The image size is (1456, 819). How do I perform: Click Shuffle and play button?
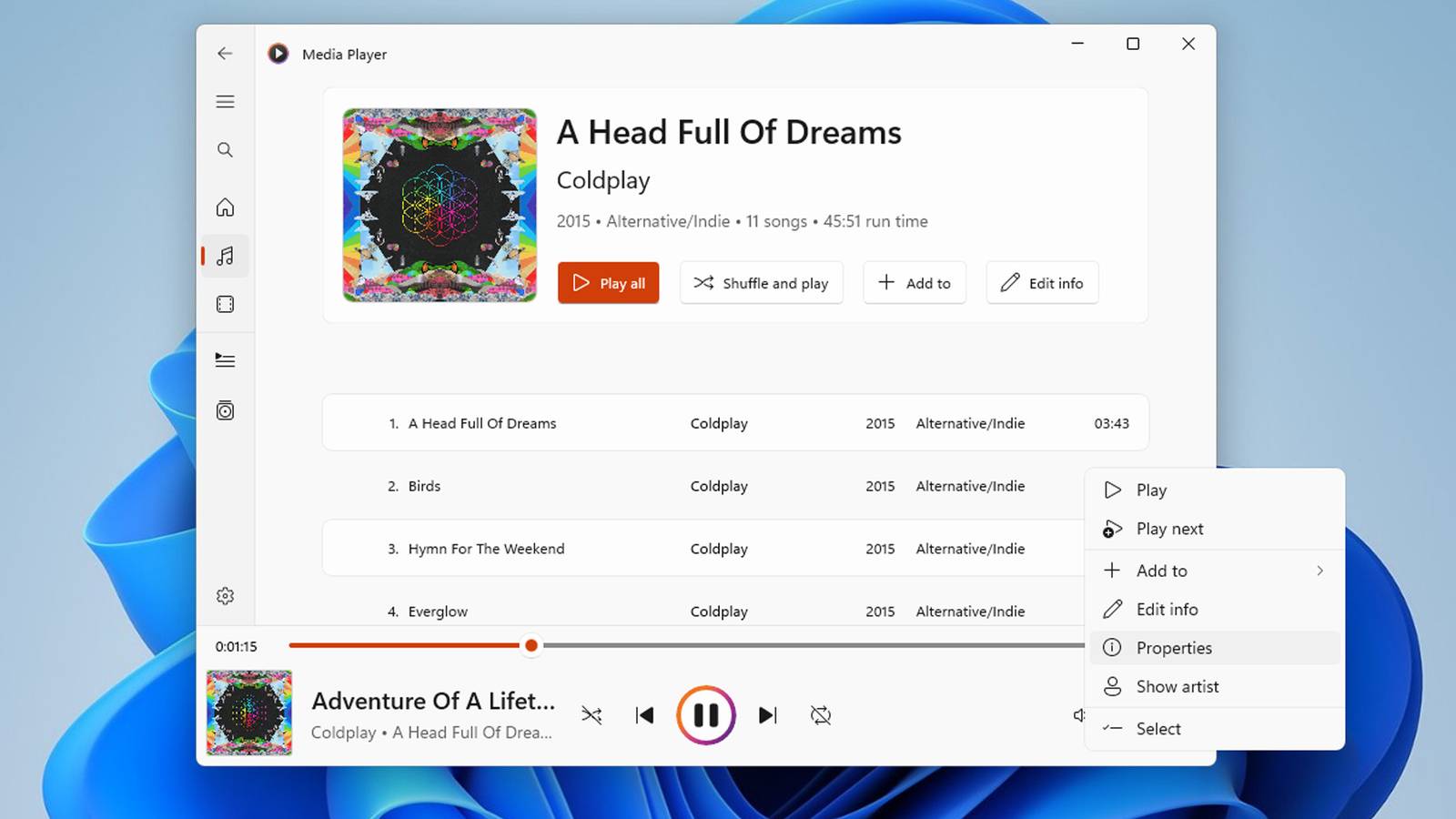[x=761, y=283]
